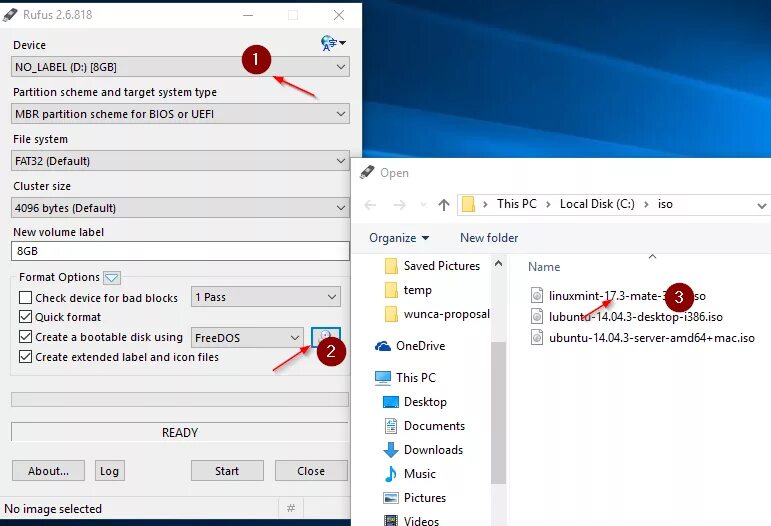
Task: Select ubuntu-14.04.3-server-amd64+mac.iso file name
Action: pos(652,338)
